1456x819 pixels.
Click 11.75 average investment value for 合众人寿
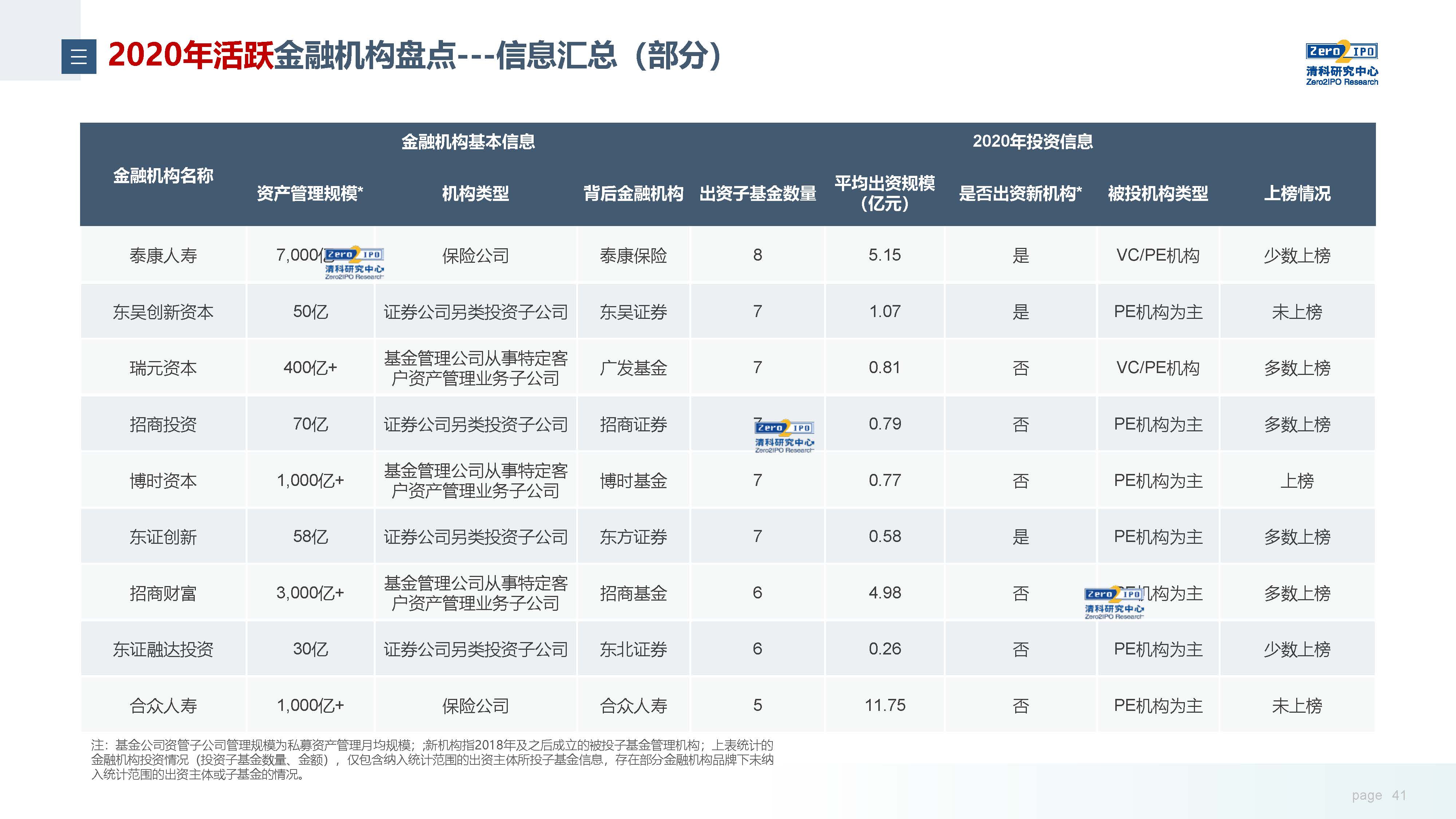885,705
